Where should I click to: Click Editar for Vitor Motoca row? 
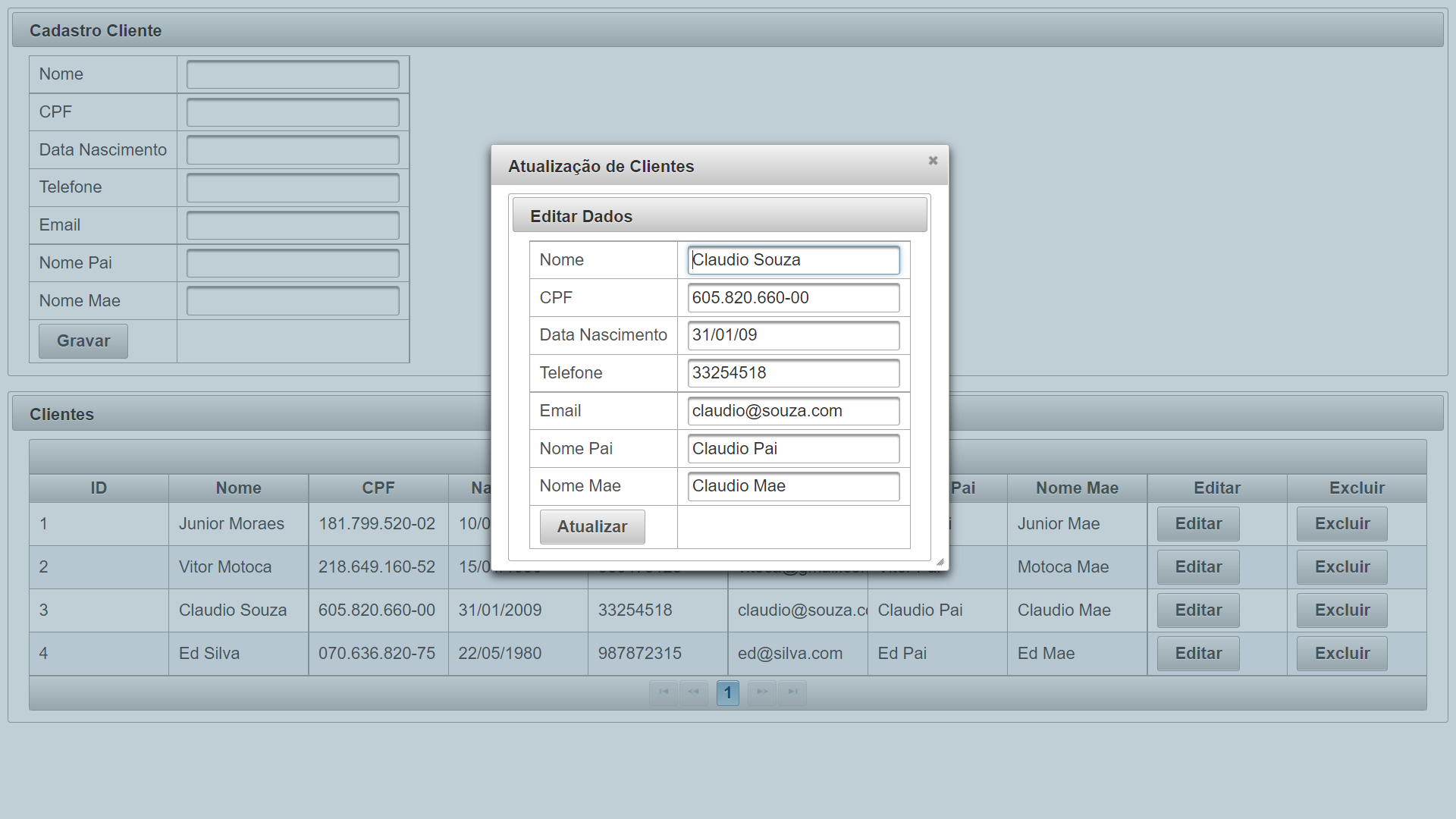click(1198, 567)
